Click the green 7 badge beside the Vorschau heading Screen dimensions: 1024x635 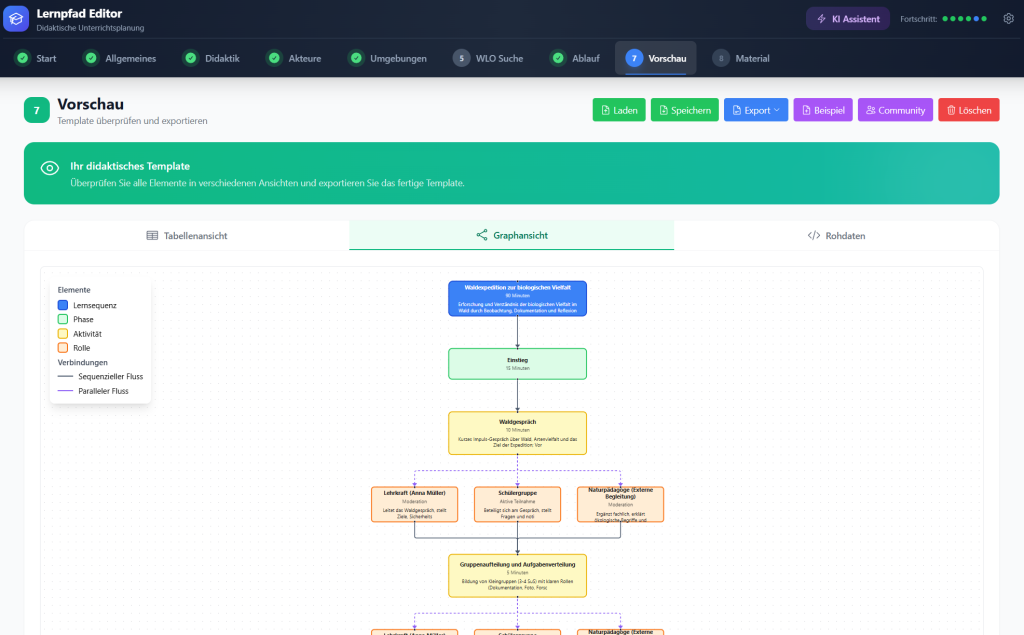tap(37, 110)
